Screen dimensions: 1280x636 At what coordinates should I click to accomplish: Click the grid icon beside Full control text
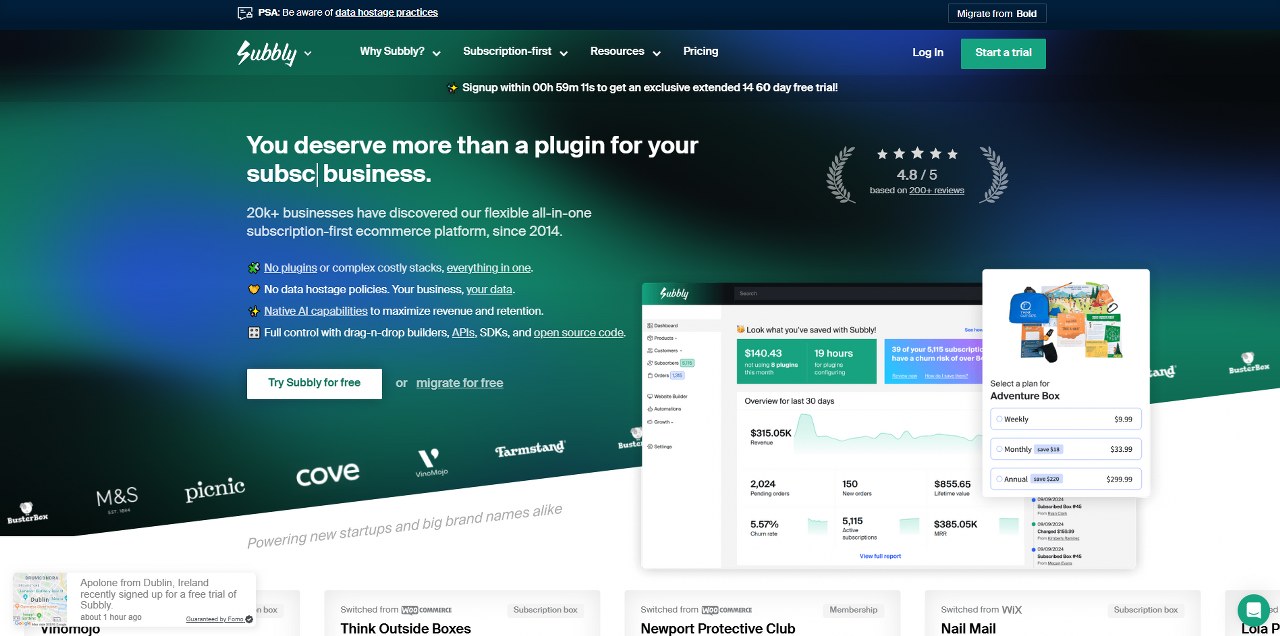(x=254, y=333)
